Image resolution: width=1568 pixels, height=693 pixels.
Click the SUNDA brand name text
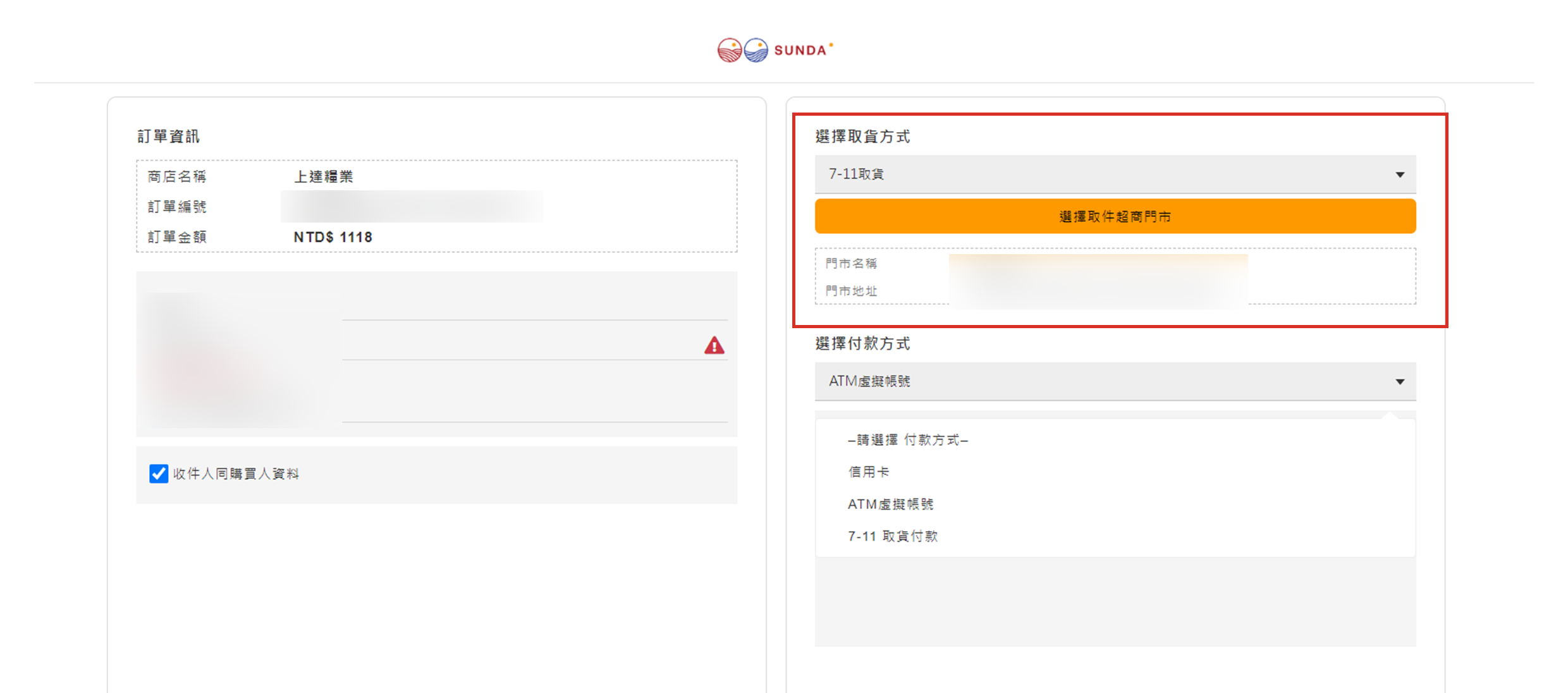tap(800, 51)
